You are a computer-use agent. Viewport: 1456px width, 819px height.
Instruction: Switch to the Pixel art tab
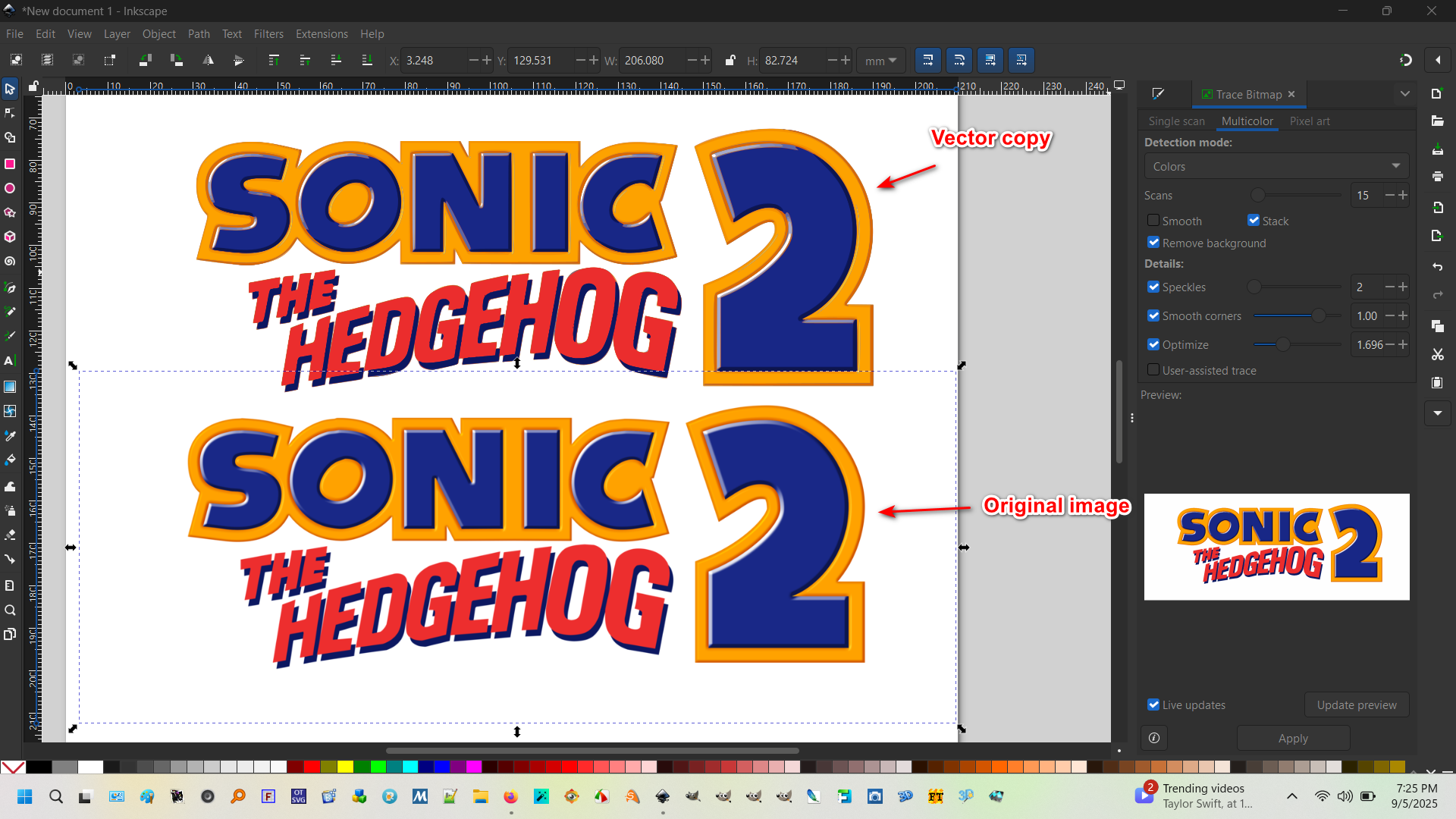point(1310,121)
